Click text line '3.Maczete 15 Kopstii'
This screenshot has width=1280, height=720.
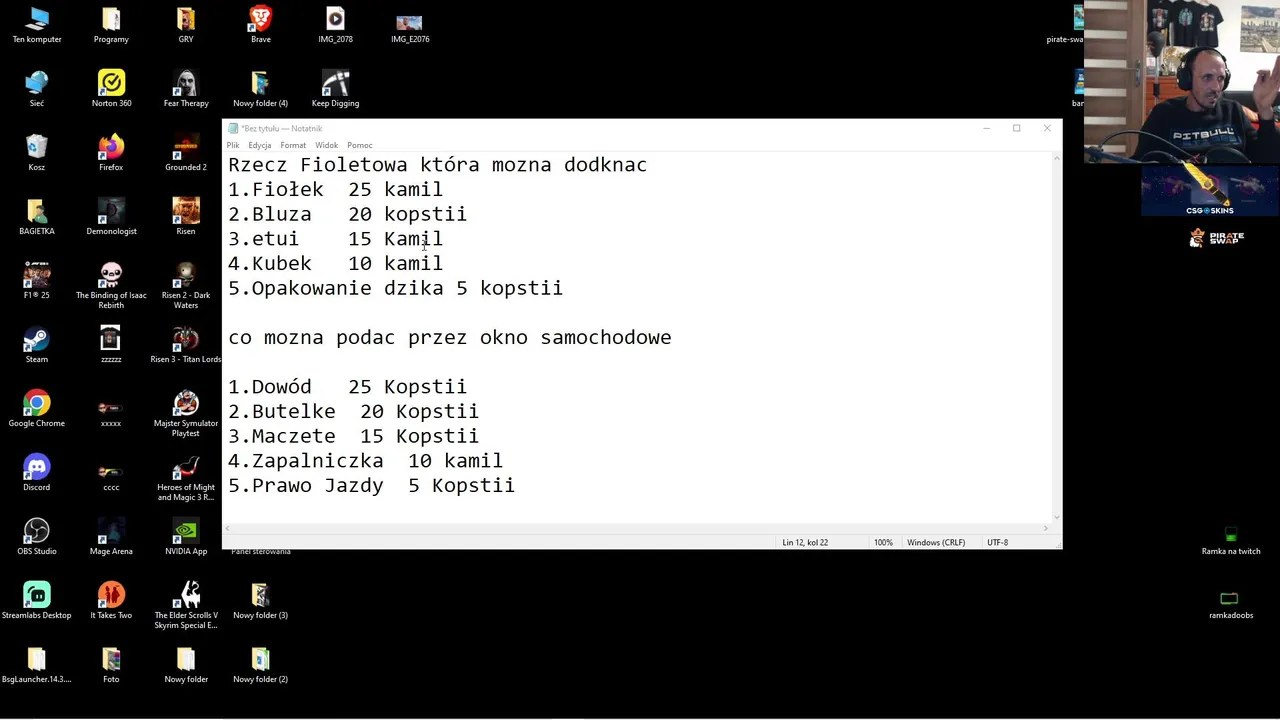(353, 436)
